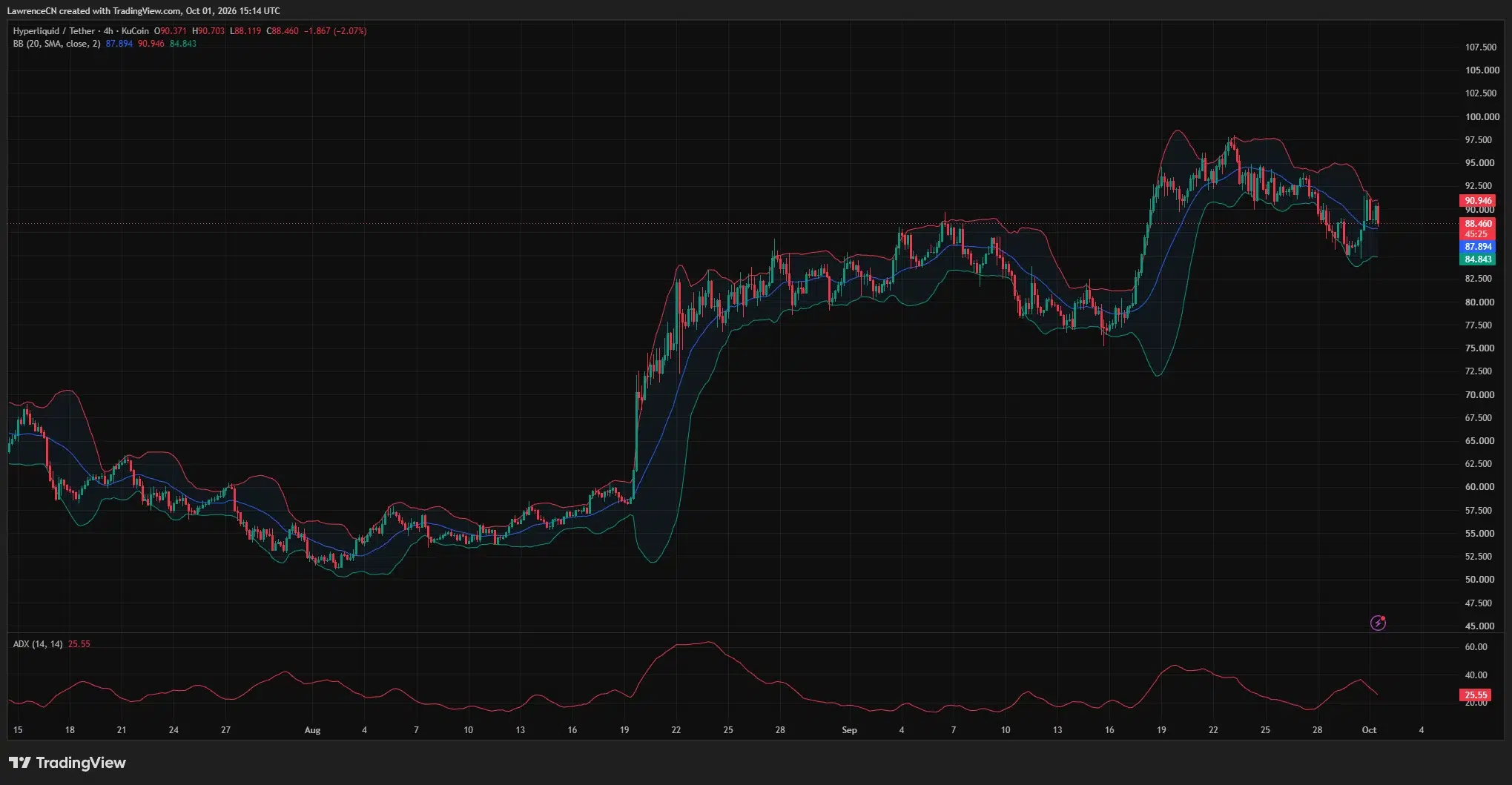The height and width of the screenshot is (785, 1512).
Task: Click the LawrenceCN created with TradingView.com header
Action: click(x=144, y=11)
